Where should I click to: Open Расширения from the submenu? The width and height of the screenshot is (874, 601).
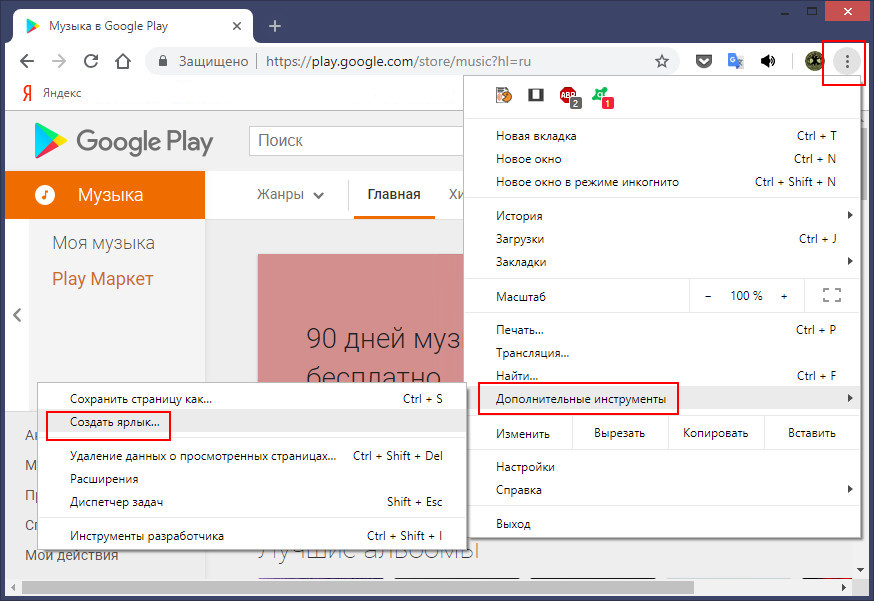pyautogui.click(x=252, y=479)
